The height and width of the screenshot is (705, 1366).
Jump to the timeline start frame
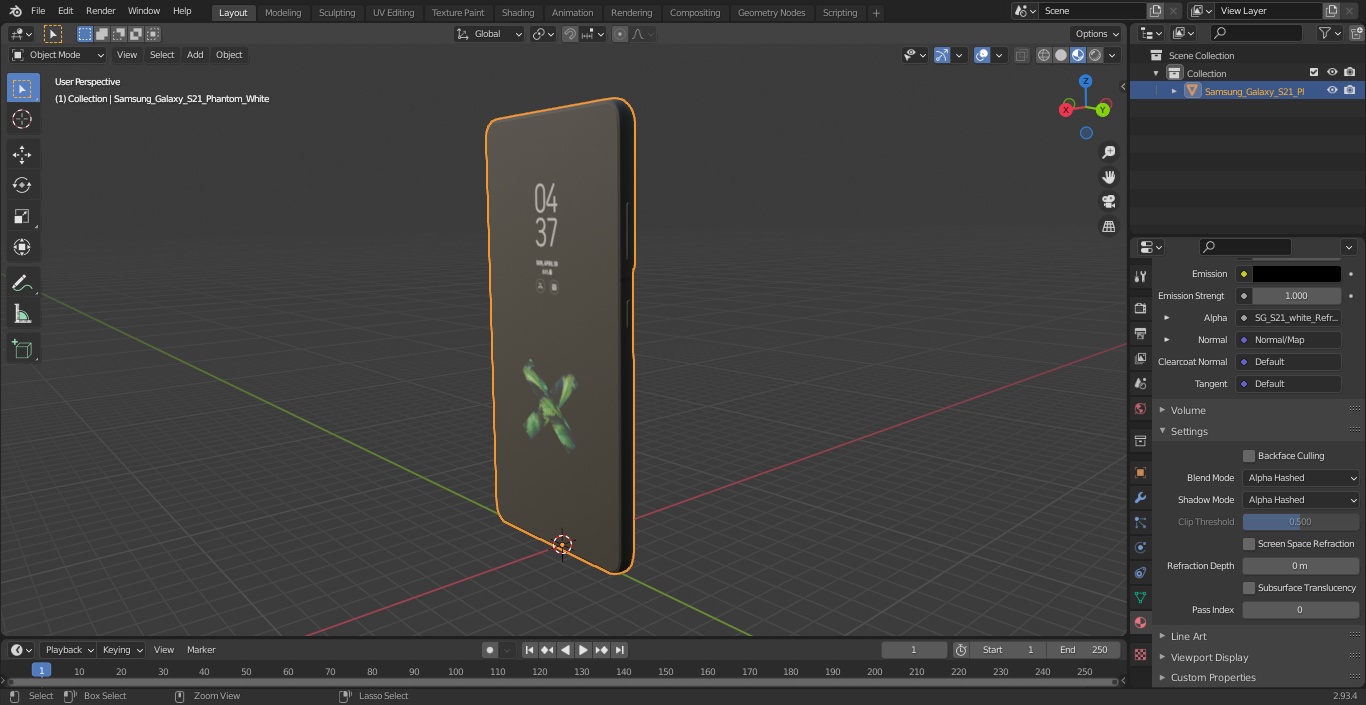click(529, 650)
